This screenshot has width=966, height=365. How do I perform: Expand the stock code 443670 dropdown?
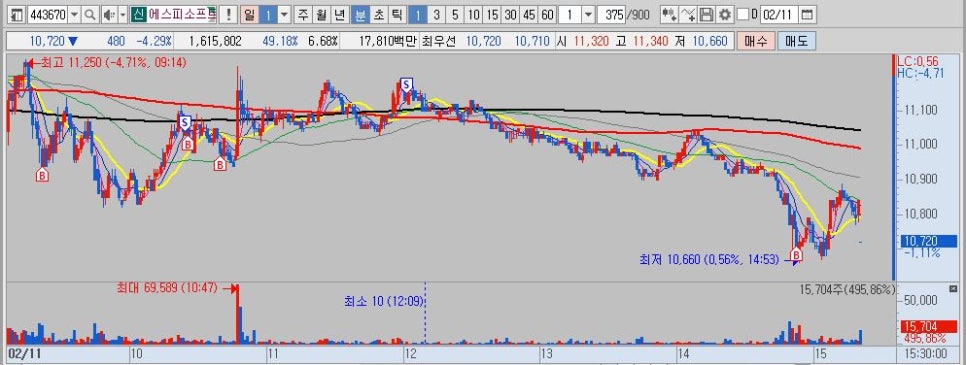pos(75,14)
